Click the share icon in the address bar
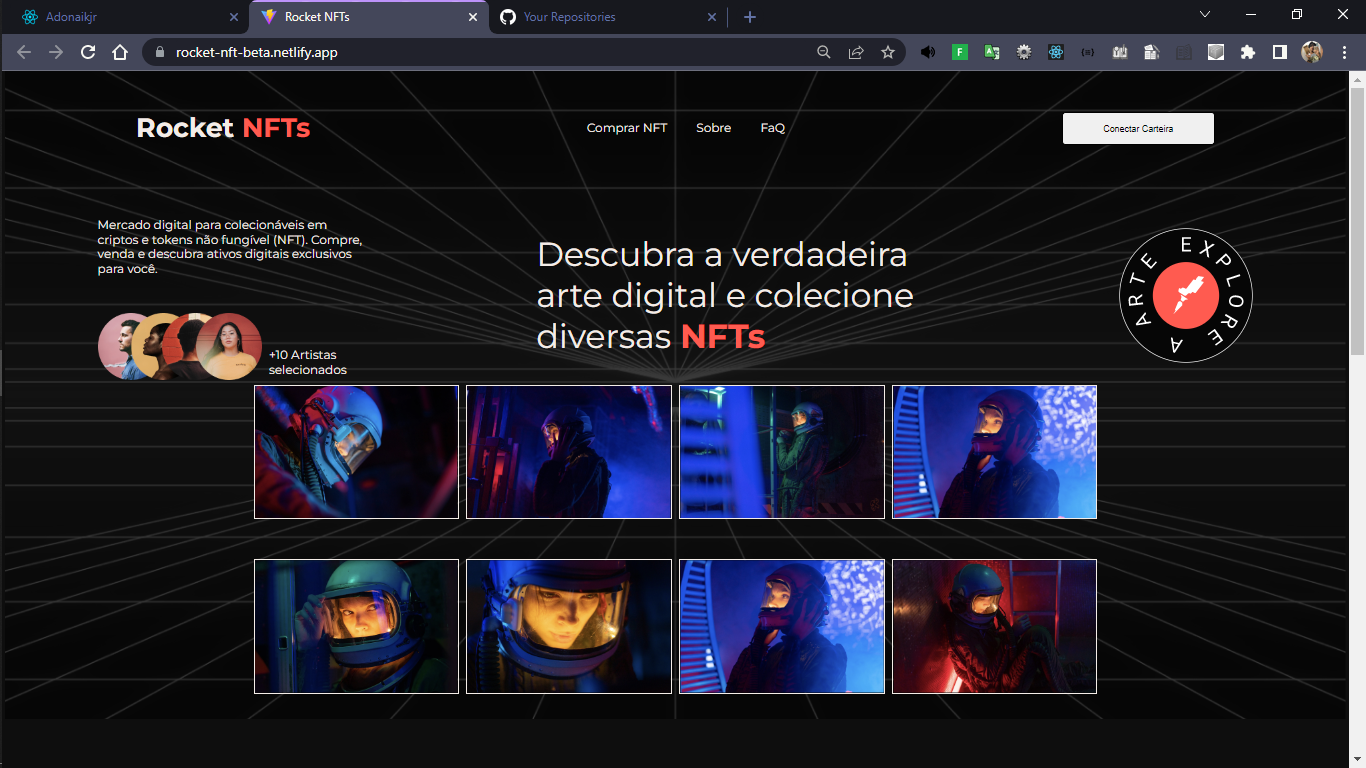 point(856,52)
